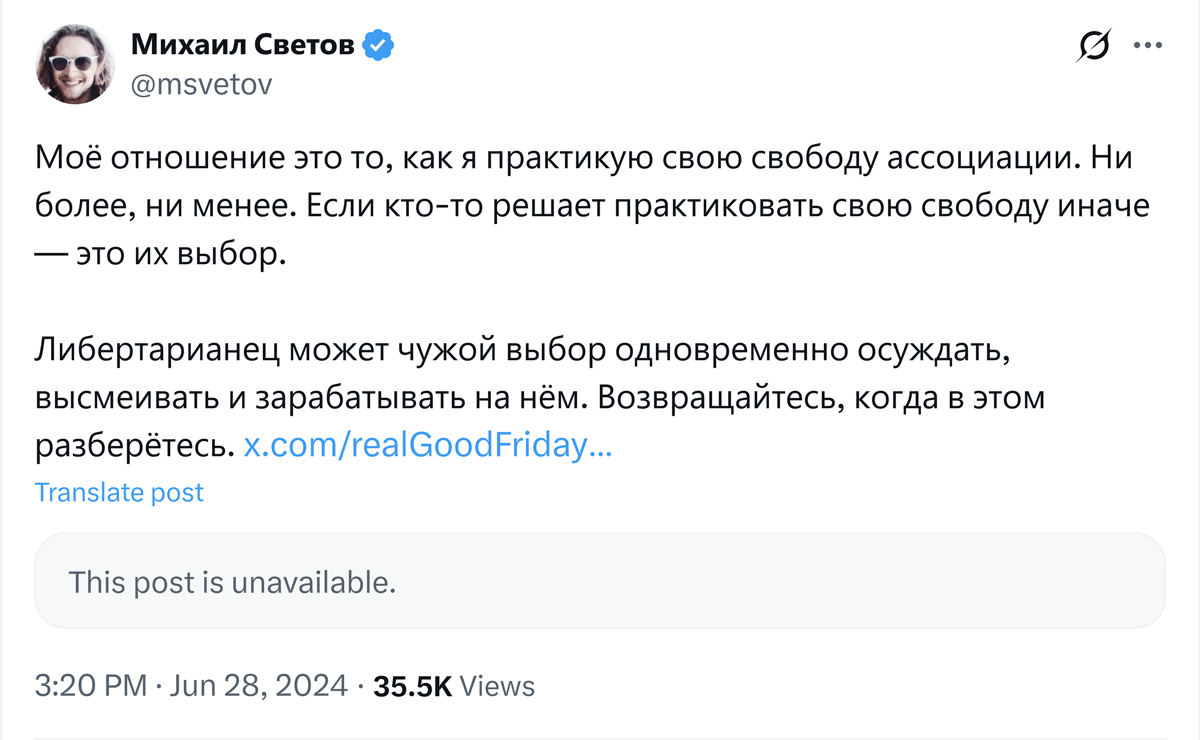Open the three-dot More menu
The width and height of the screenshot is (1200, 740).
[1146, 46]
